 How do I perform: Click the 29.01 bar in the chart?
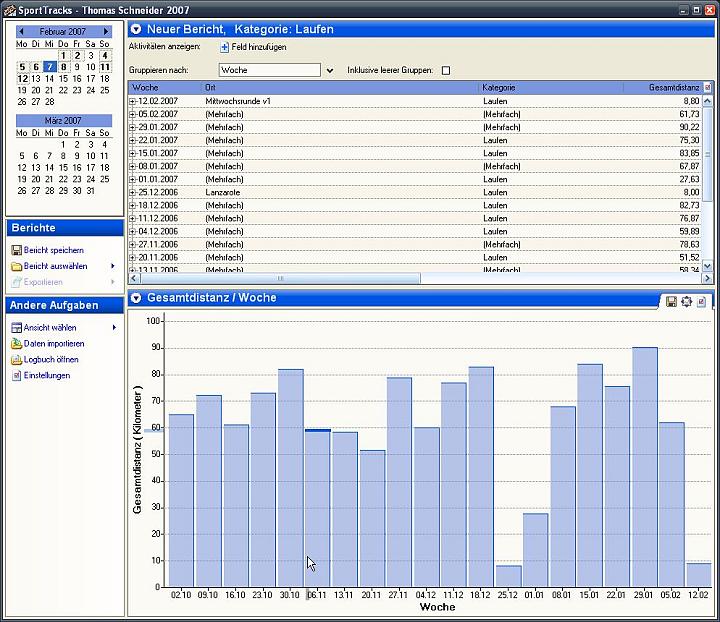point(645,467)
